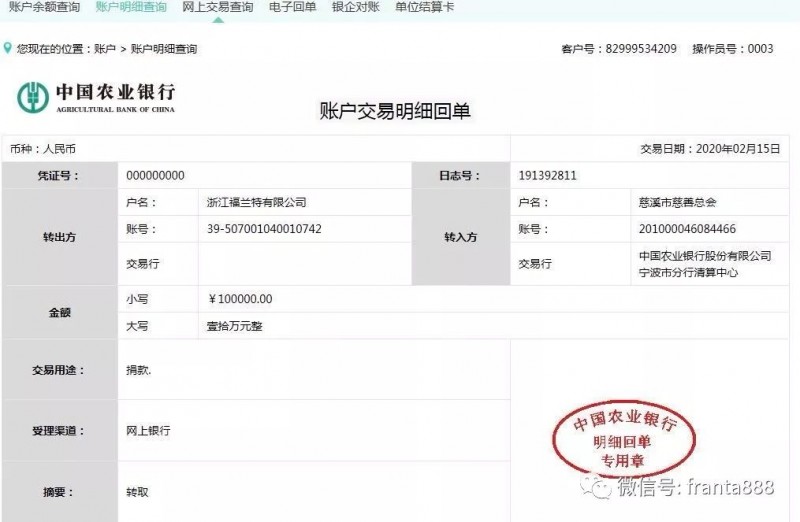
Task: Select amount ¥100000.00
Action: (240, 299)
